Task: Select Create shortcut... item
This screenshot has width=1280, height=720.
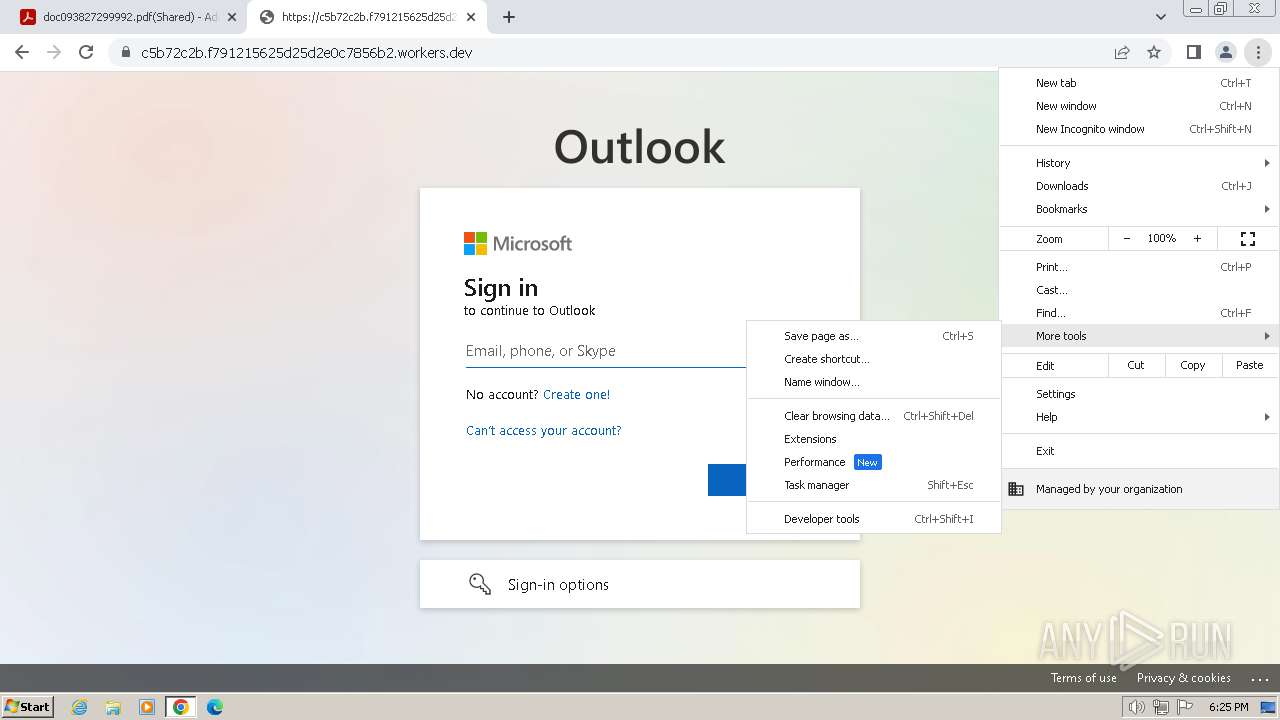Action: [x=874, y=359]
